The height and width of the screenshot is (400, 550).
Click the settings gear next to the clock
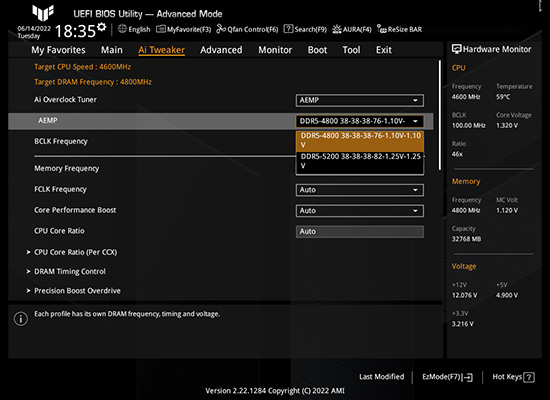coord(102,27)
